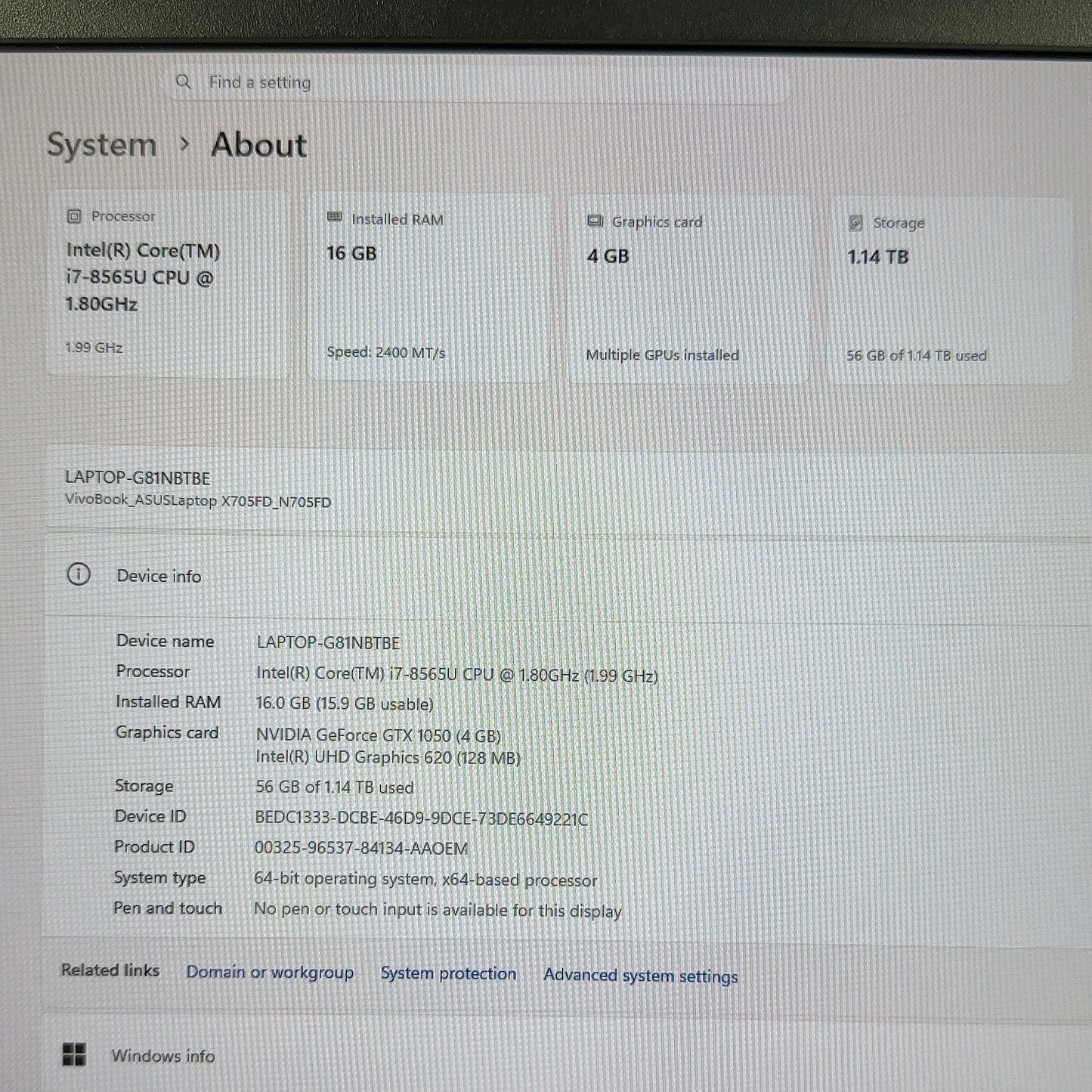The height and width of the screenshot is (1092, 1092).
Task: Click the breadcrumb chevron separator
Action: [184, 143]
